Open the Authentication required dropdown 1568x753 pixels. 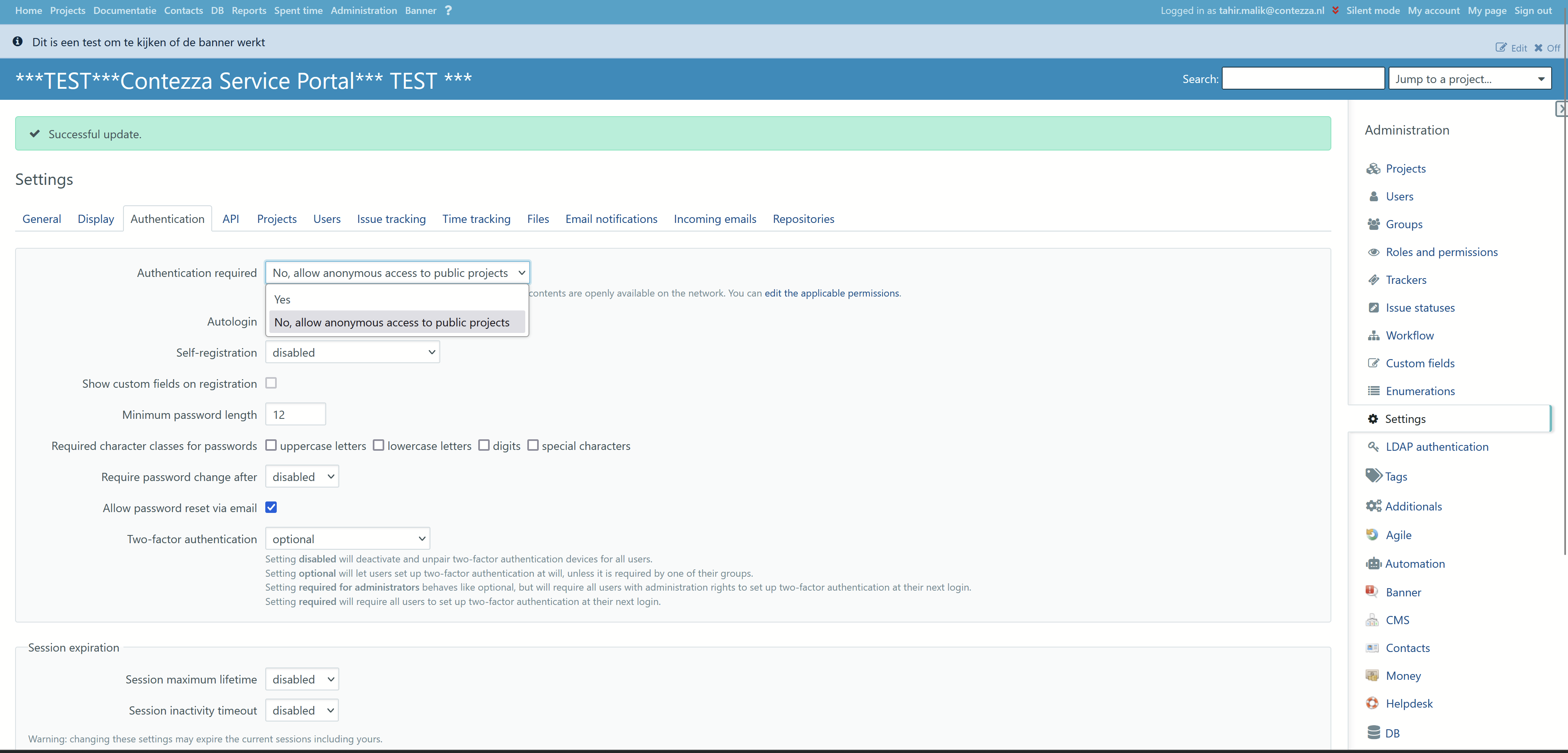pyautogui.click(x=397, y=272)
